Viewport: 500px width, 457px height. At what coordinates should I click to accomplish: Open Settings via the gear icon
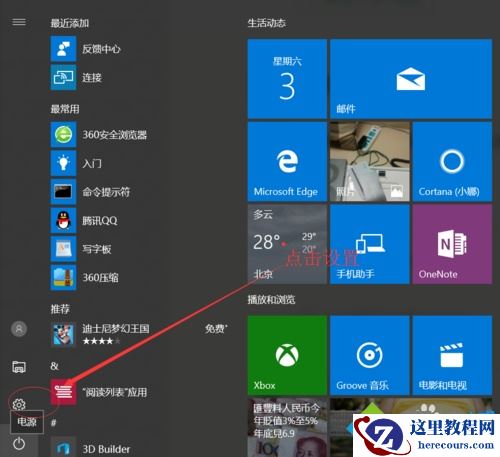pyautogui.click(x=19, y=404)
